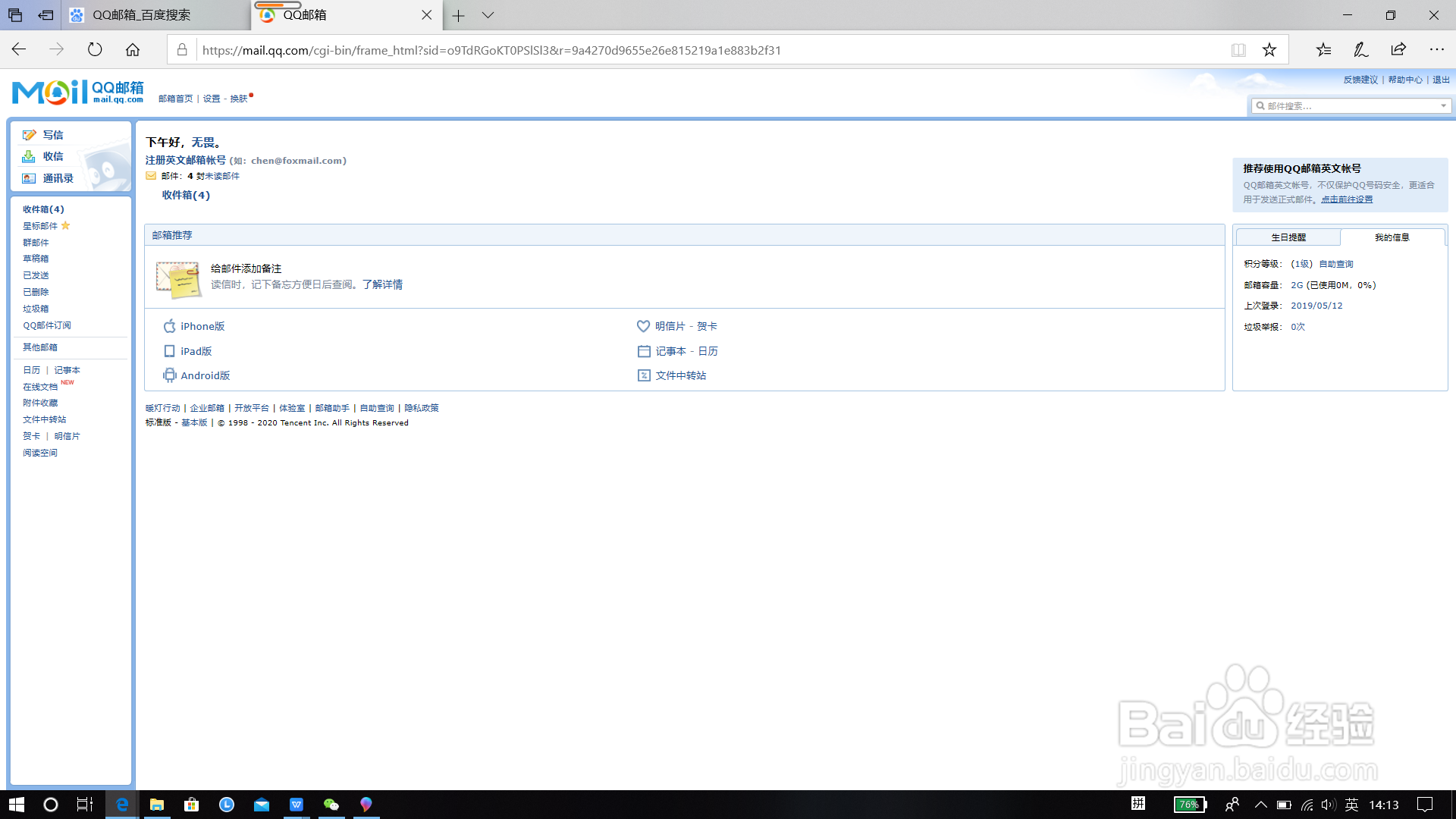Viewport: 1456px width, 819px height.
Task: Click the file transfer station icon (文件中转站)
Action: (x=643, y=375)
